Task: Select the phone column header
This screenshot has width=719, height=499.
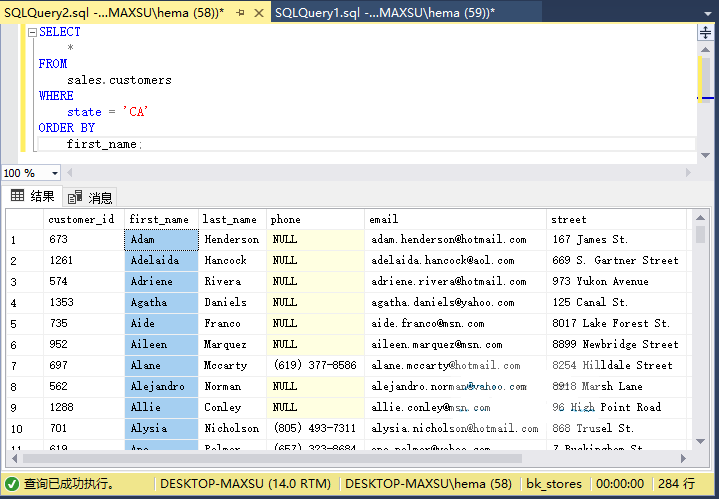Action: (315, 219)
